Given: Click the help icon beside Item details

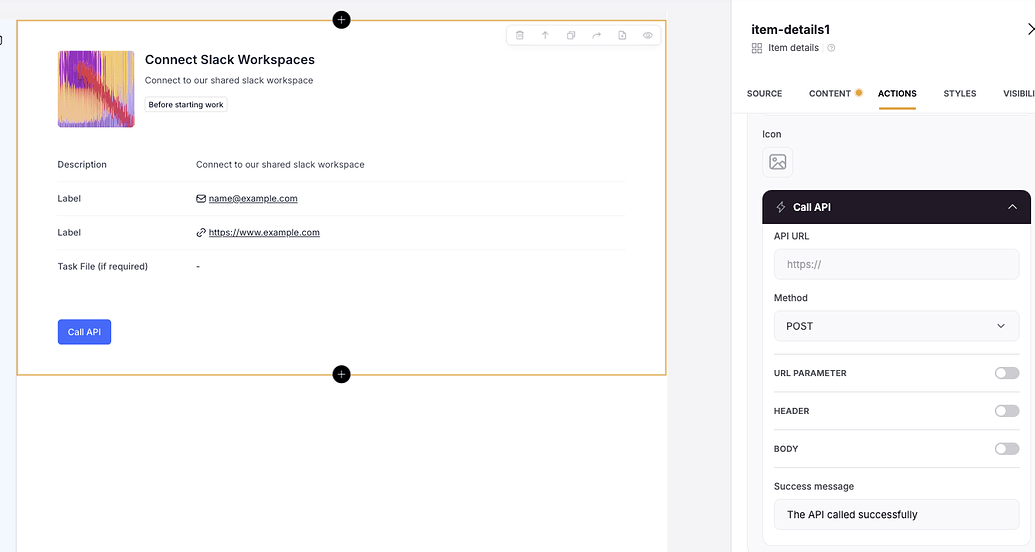Looking at the screenshot, I should coord(831,48).
